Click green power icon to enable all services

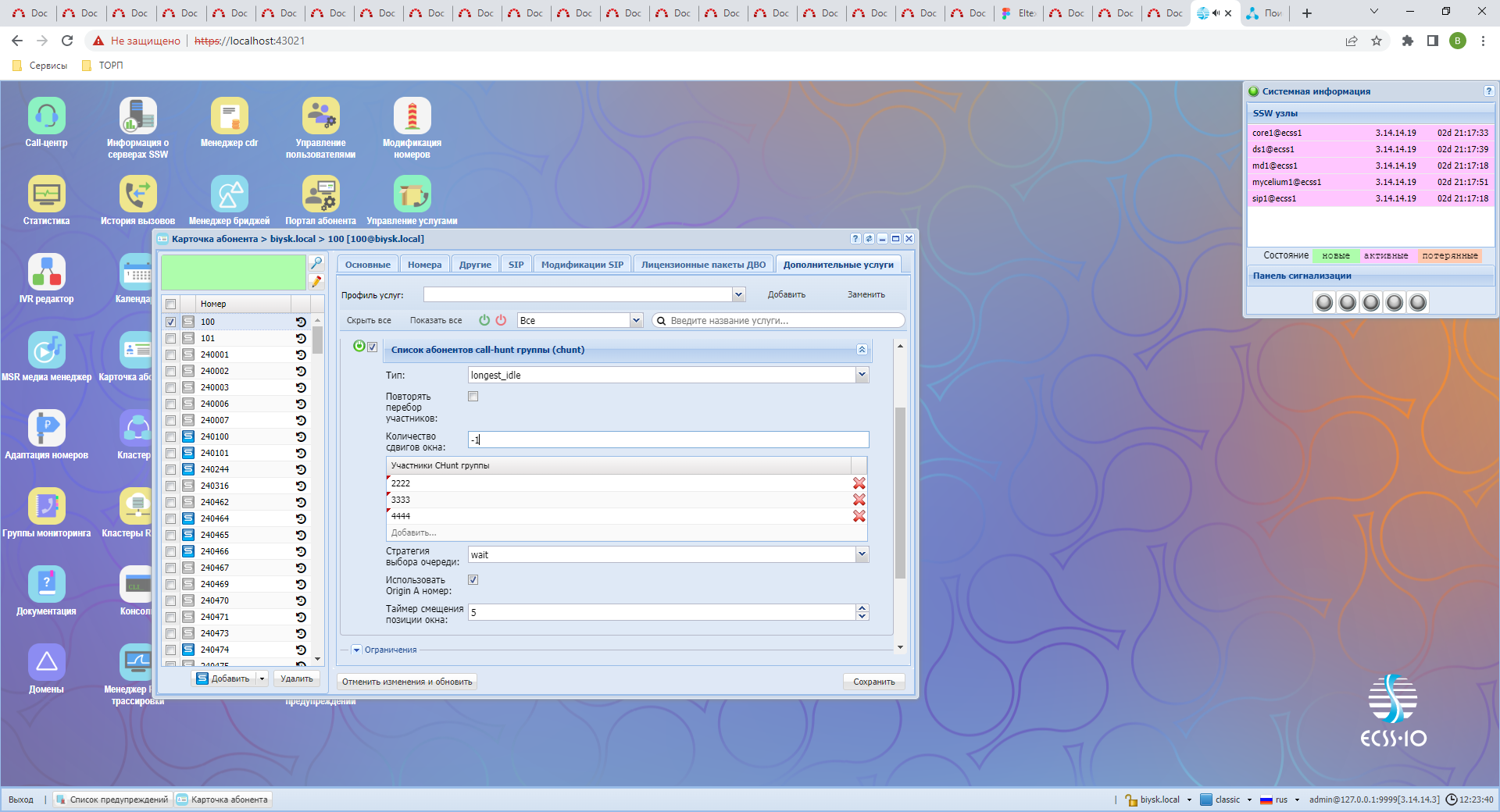point(484,320)
